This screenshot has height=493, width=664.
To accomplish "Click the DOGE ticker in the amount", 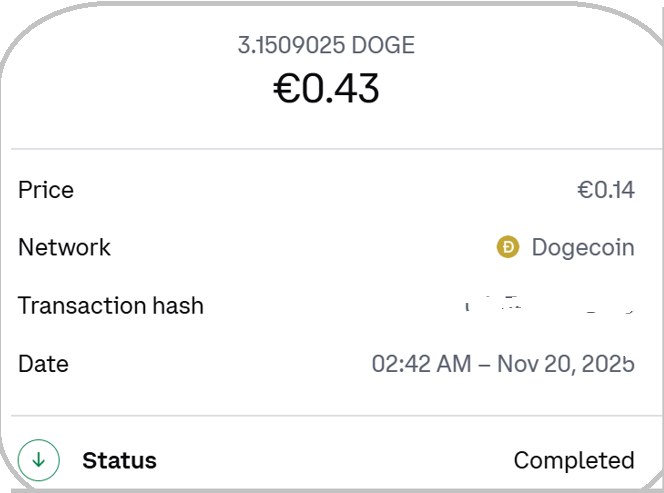I will tap(385, 45).
